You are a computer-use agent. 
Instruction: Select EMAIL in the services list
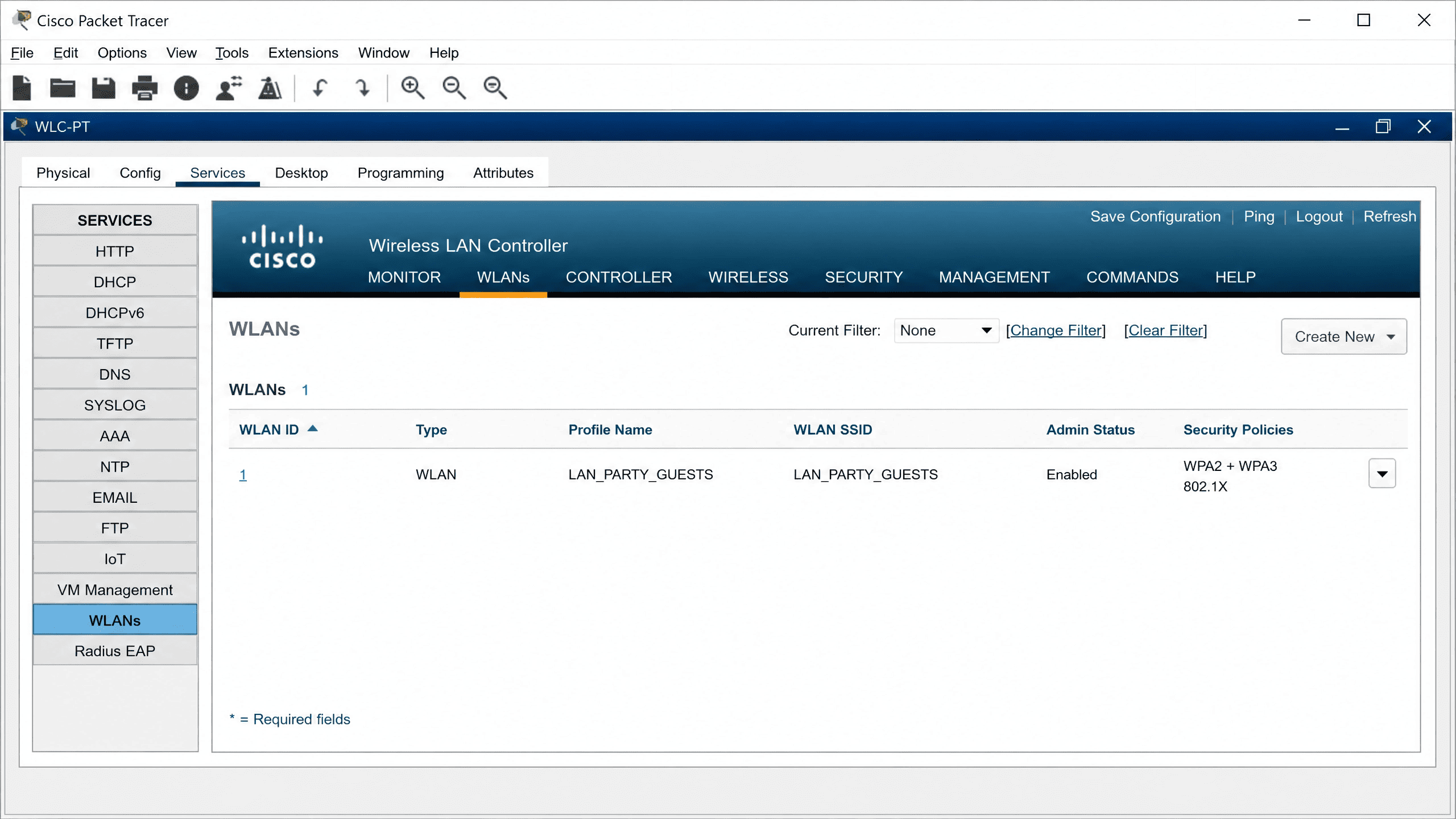point(115,498)
